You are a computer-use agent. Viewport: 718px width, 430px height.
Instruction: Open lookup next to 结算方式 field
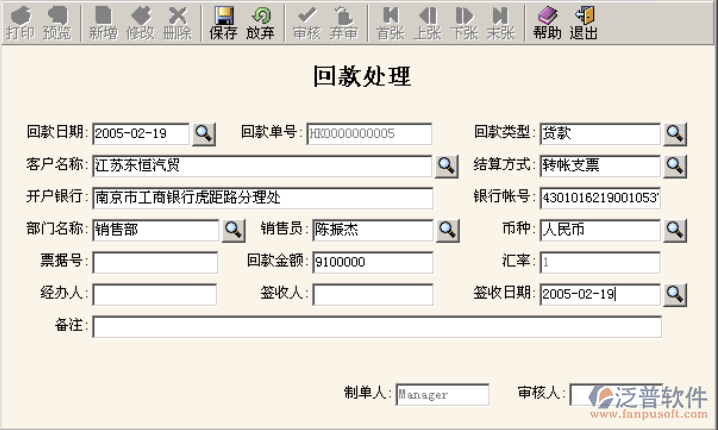pyautogui.click(x=675, y=165)
